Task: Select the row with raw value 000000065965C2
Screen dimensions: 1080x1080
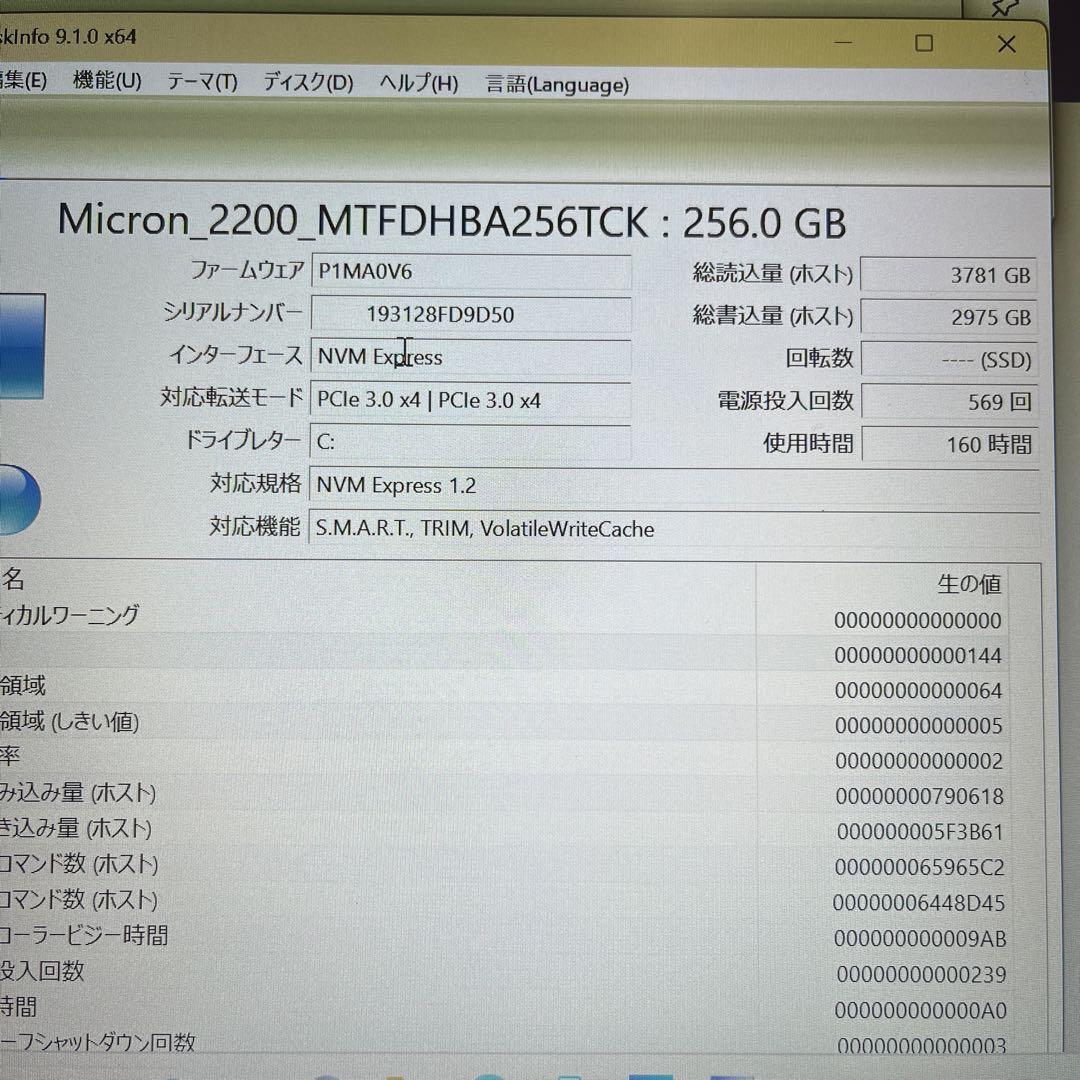Action: (x=506, y=866)
